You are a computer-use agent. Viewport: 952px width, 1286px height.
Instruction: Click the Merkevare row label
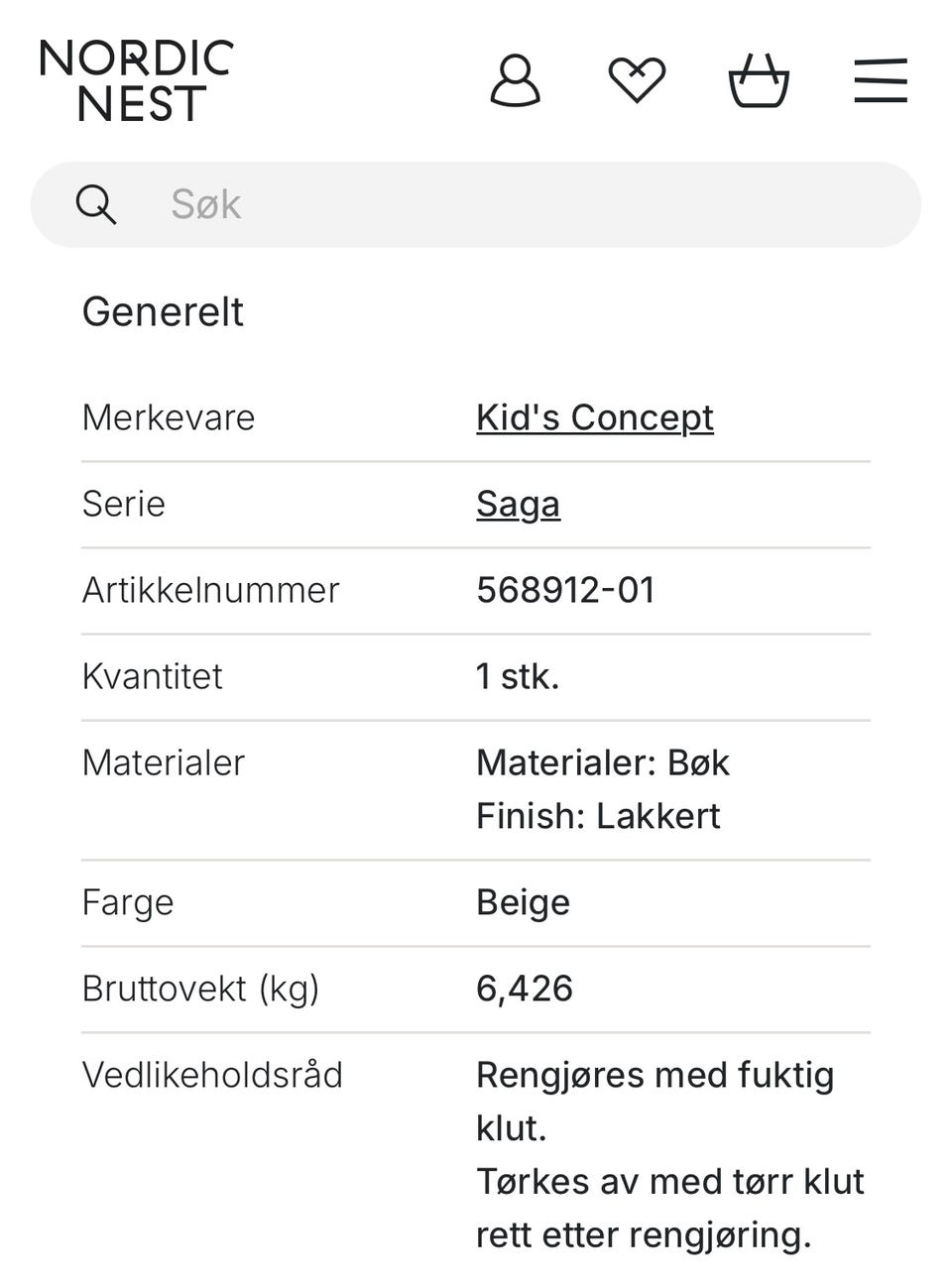pyautogui.click(x=169, y=417)
